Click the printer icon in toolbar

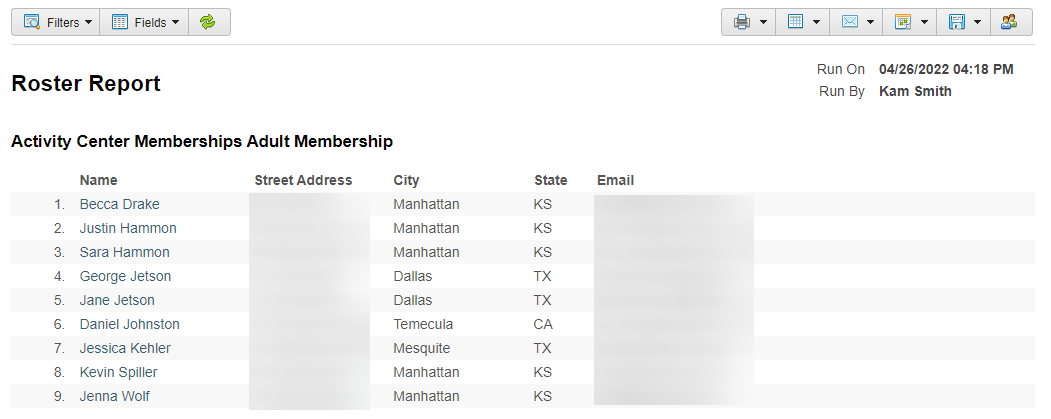tap(741, 22)
